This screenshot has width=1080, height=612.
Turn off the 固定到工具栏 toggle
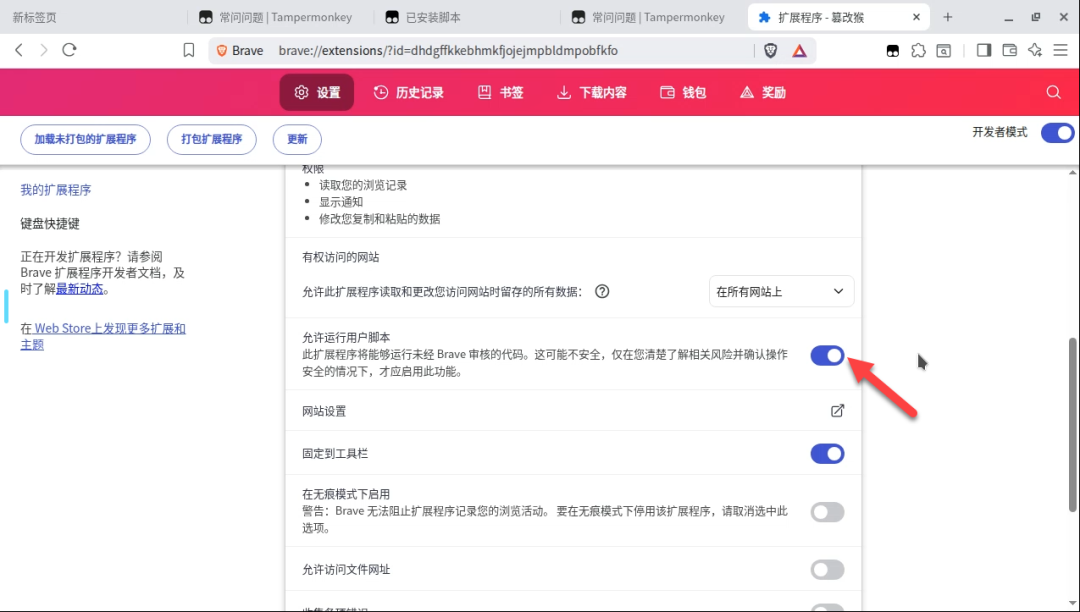(827, 454)
